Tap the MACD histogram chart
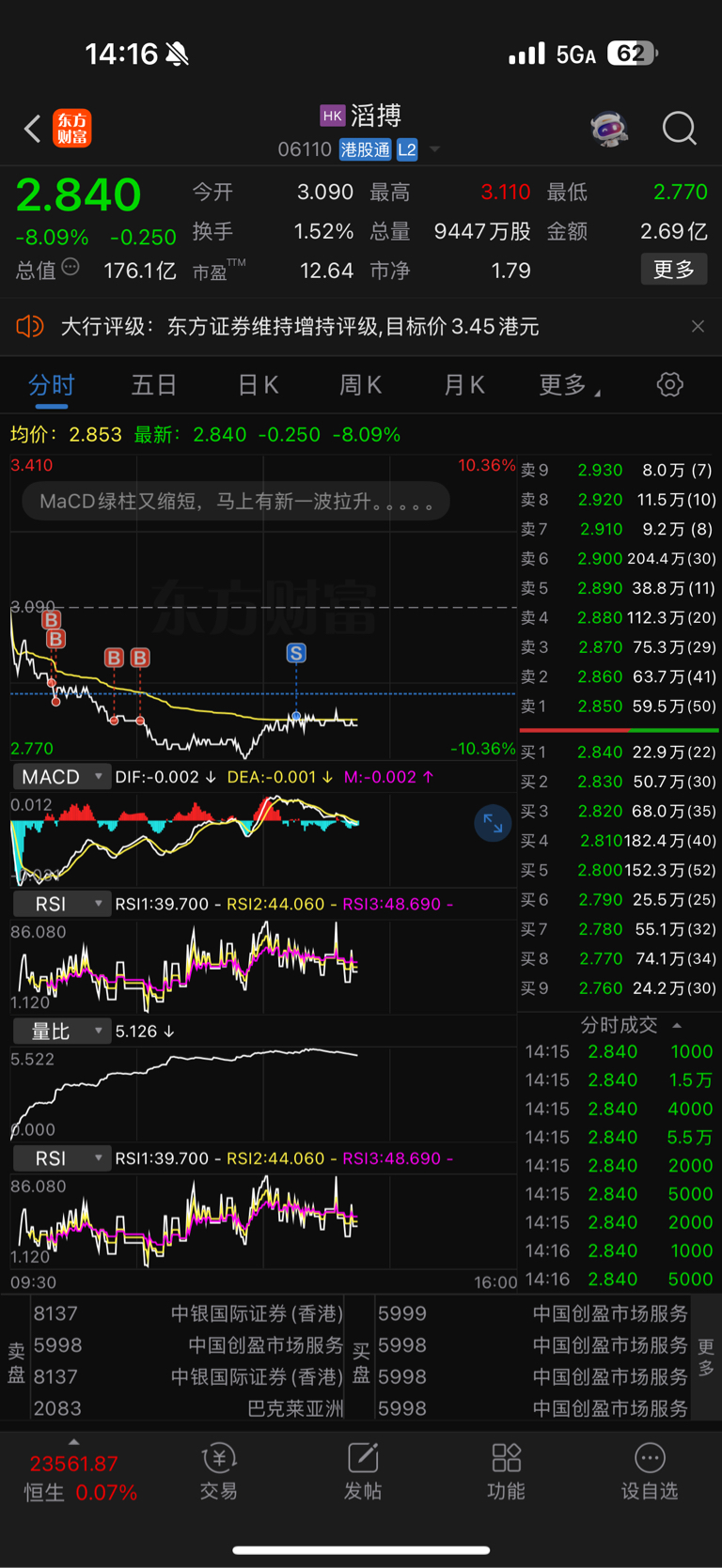 [263, 838]
